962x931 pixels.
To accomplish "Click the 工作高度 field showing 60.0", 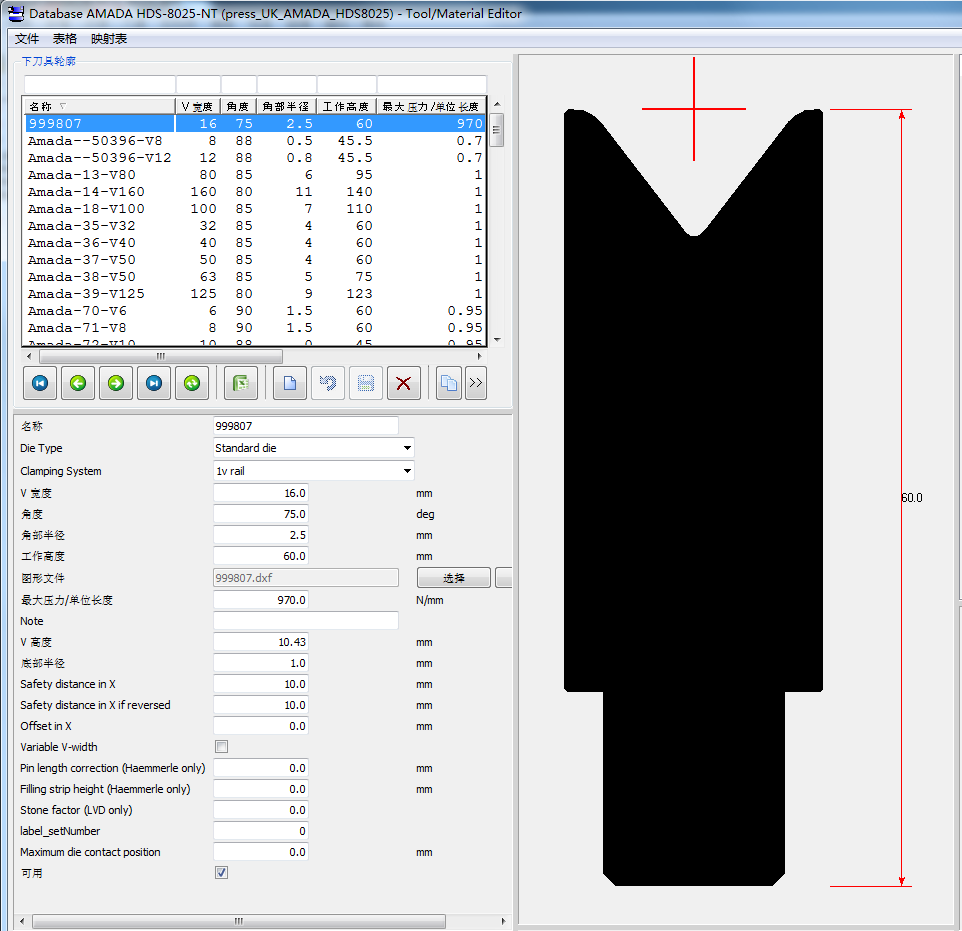I will coord(261,555).
